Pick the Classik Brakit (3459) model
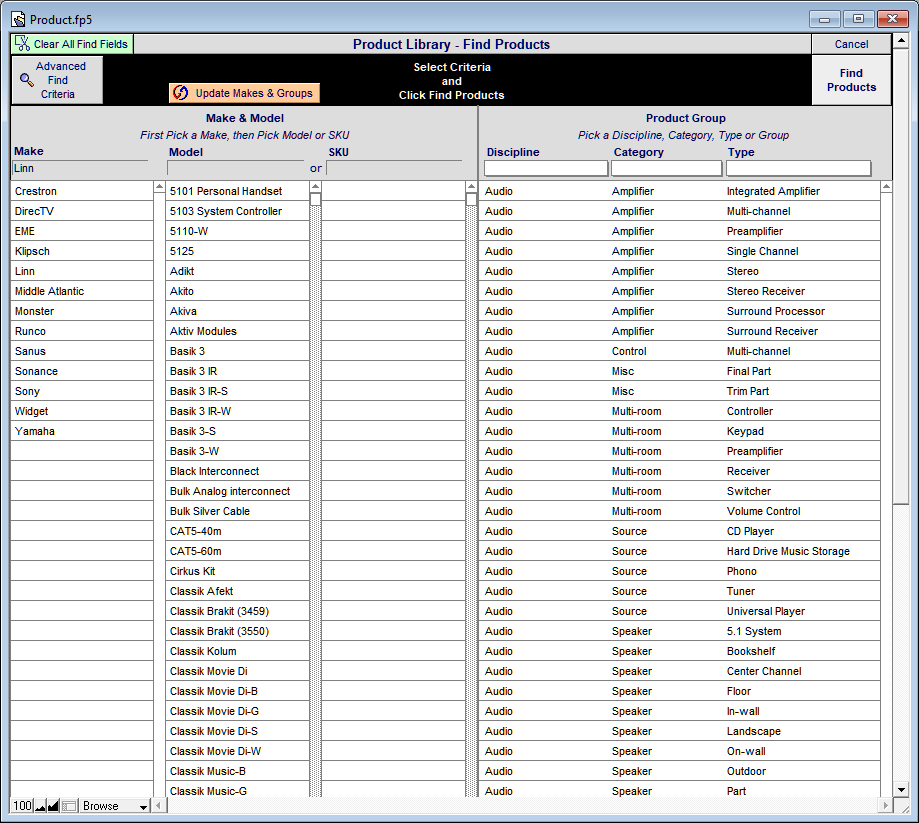919x823 pixels. 237,611
